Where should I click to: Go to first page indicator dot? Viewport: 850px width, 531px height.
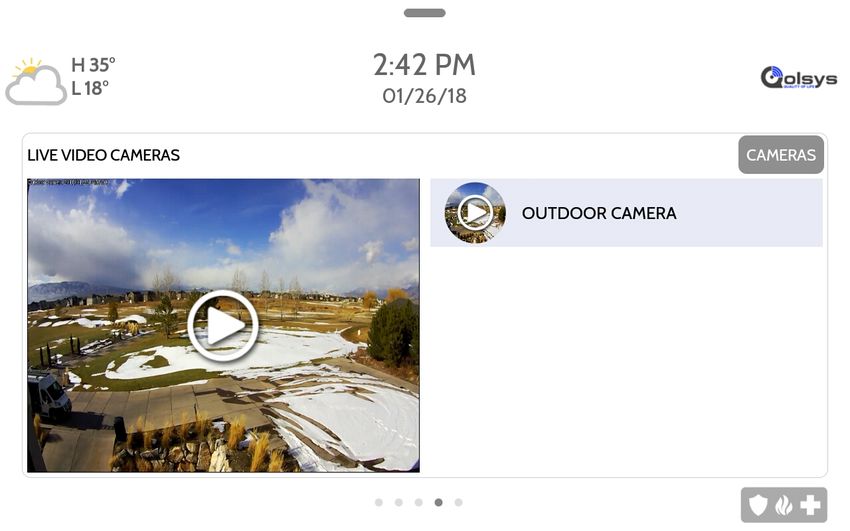[x=379, y=502]
